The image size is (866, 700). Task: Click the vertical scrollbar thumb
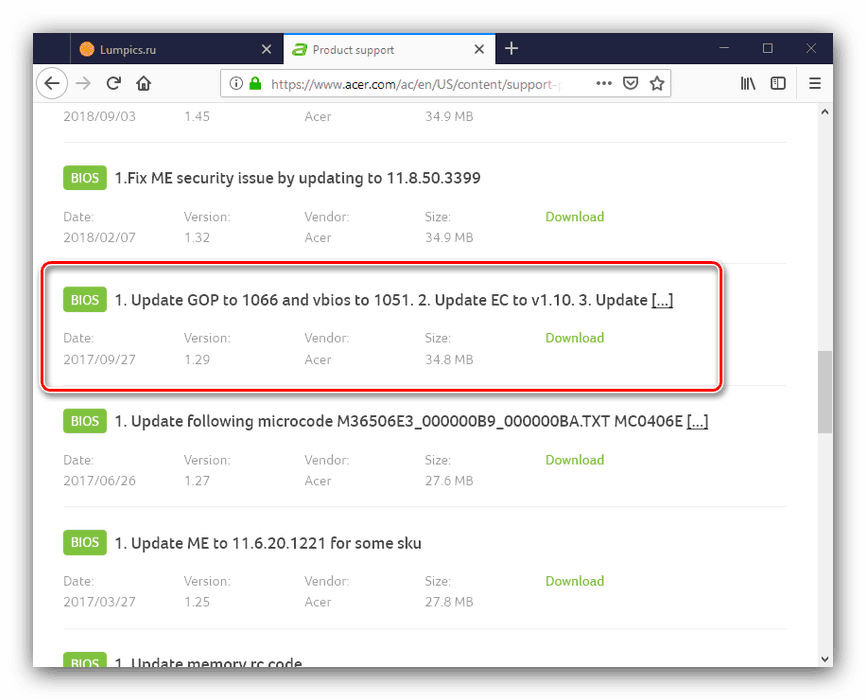pos(825,392)
